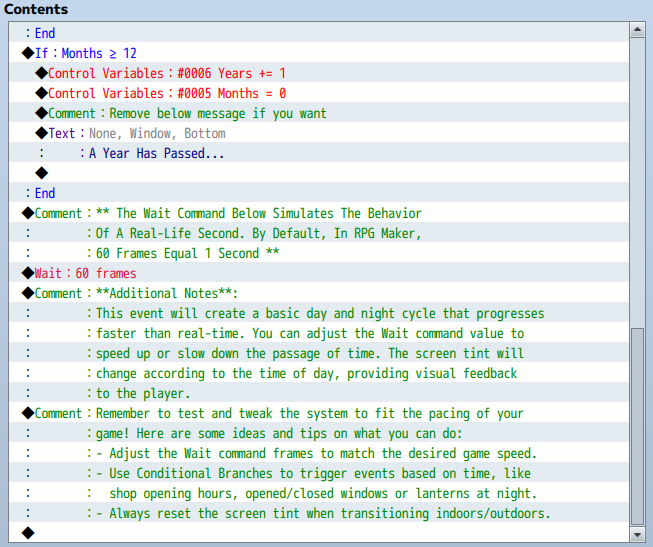The width and height of the screenshot is (653, 547).
Task: Select the 'End' line below the Months branch
Action: (319, 193)
